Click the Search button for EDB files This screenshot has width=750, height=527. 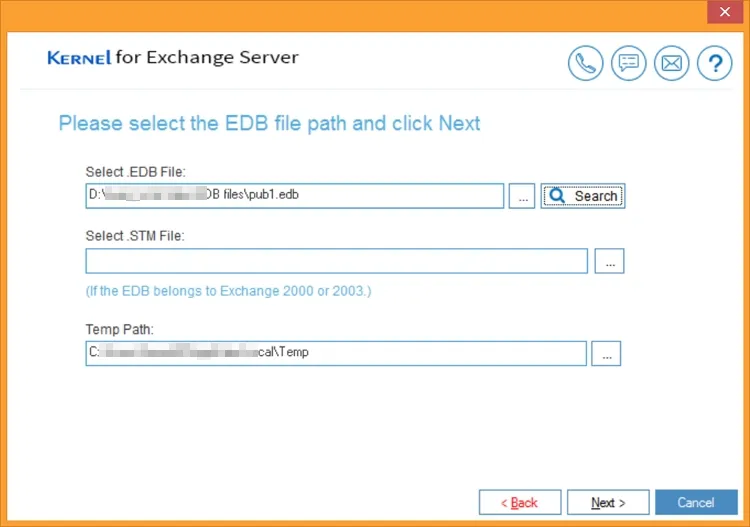[x=583, y=196]
